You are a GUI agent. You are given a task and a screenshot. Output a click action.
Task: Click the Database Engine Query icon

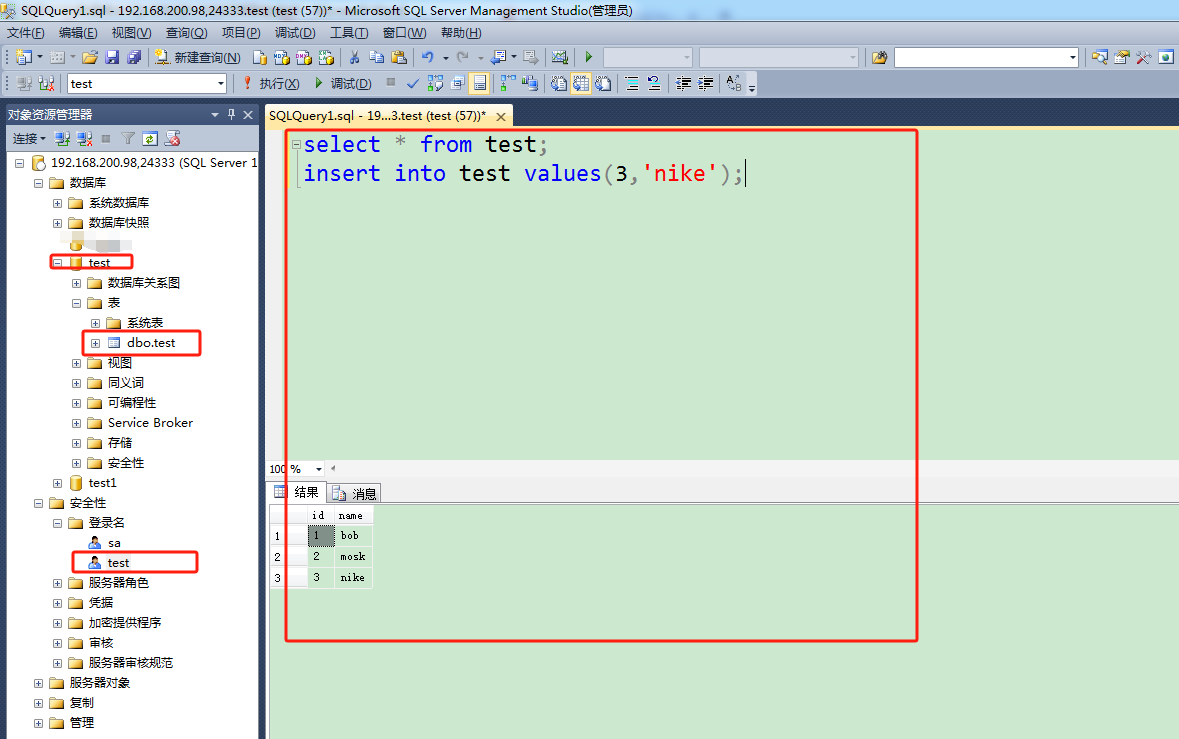[259, 57]
